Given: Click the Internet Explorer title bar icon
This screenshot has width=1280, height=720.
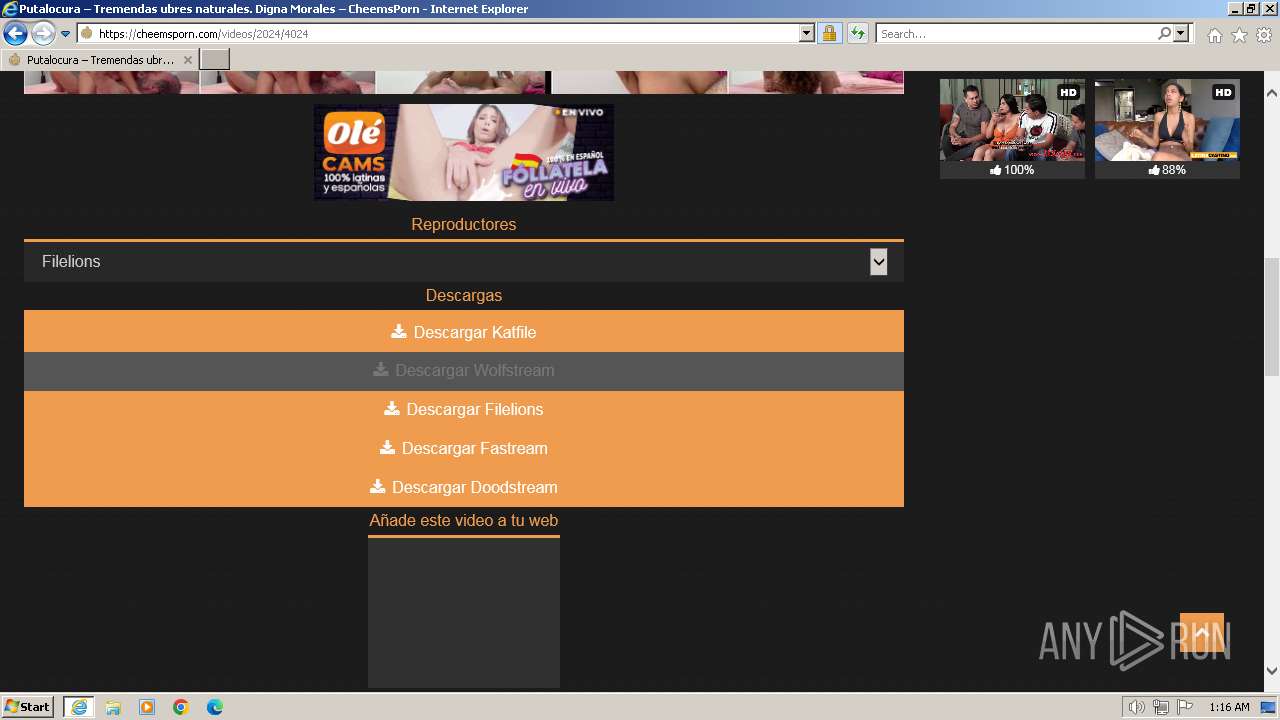Looking at the screenshot, I should [x=10, y=9].
